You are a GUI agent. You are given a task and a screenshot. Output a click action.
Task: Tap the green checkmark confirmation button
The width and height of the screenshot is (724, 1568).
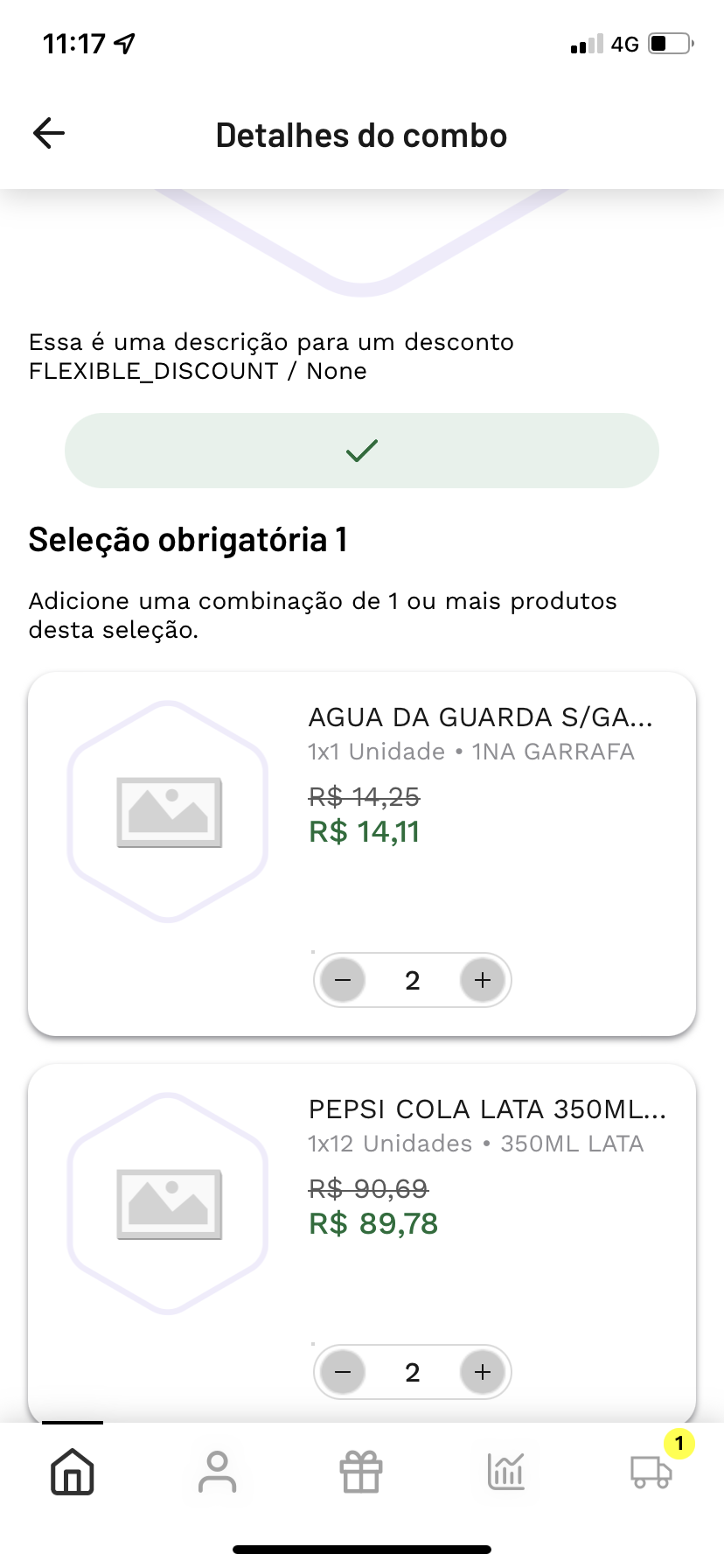361,451
